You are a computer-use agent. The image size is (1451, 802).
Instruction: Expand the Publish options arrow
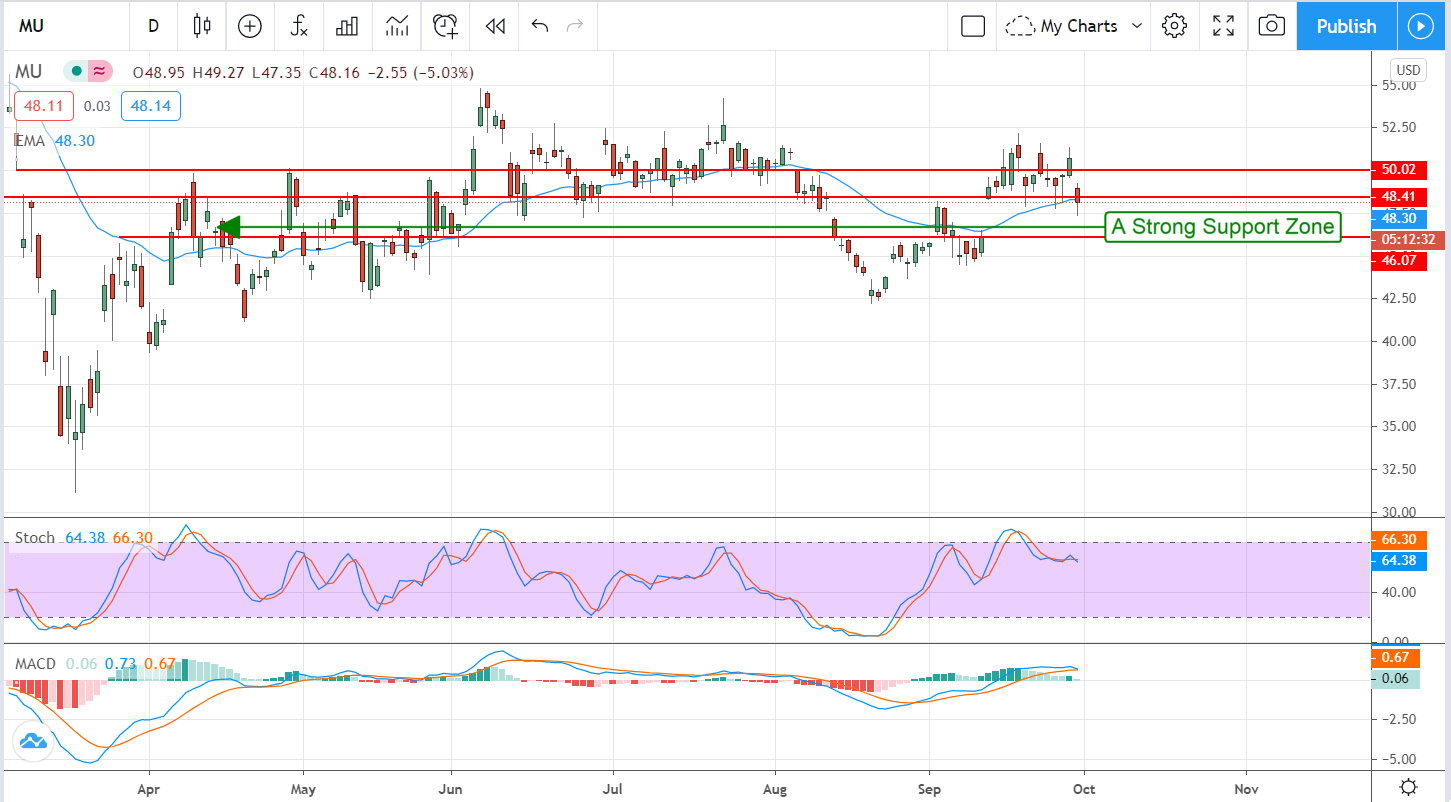(1421, 26)
